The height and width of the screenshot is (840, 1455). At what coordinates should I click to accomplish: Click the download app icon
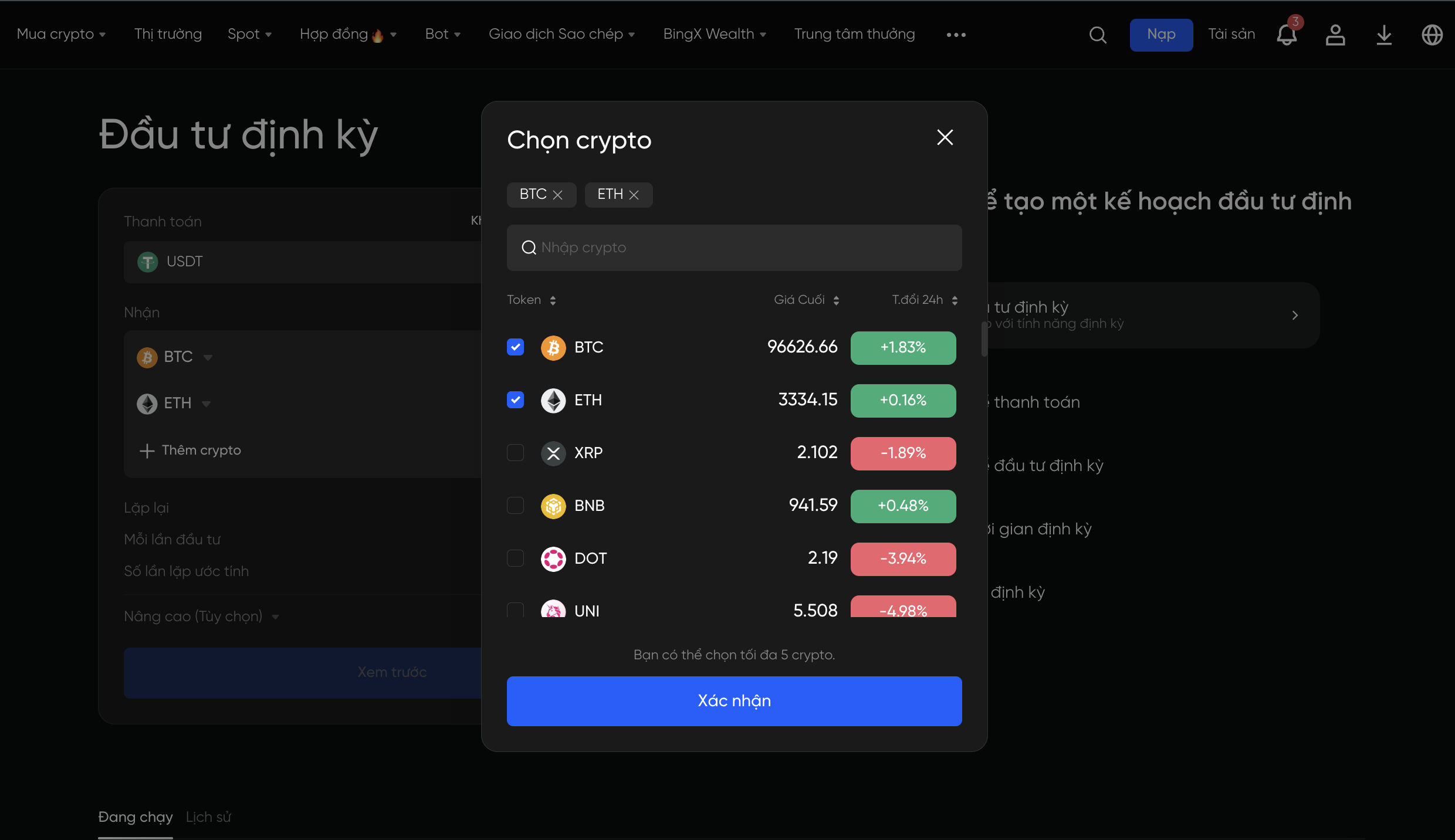point(1384,35)
